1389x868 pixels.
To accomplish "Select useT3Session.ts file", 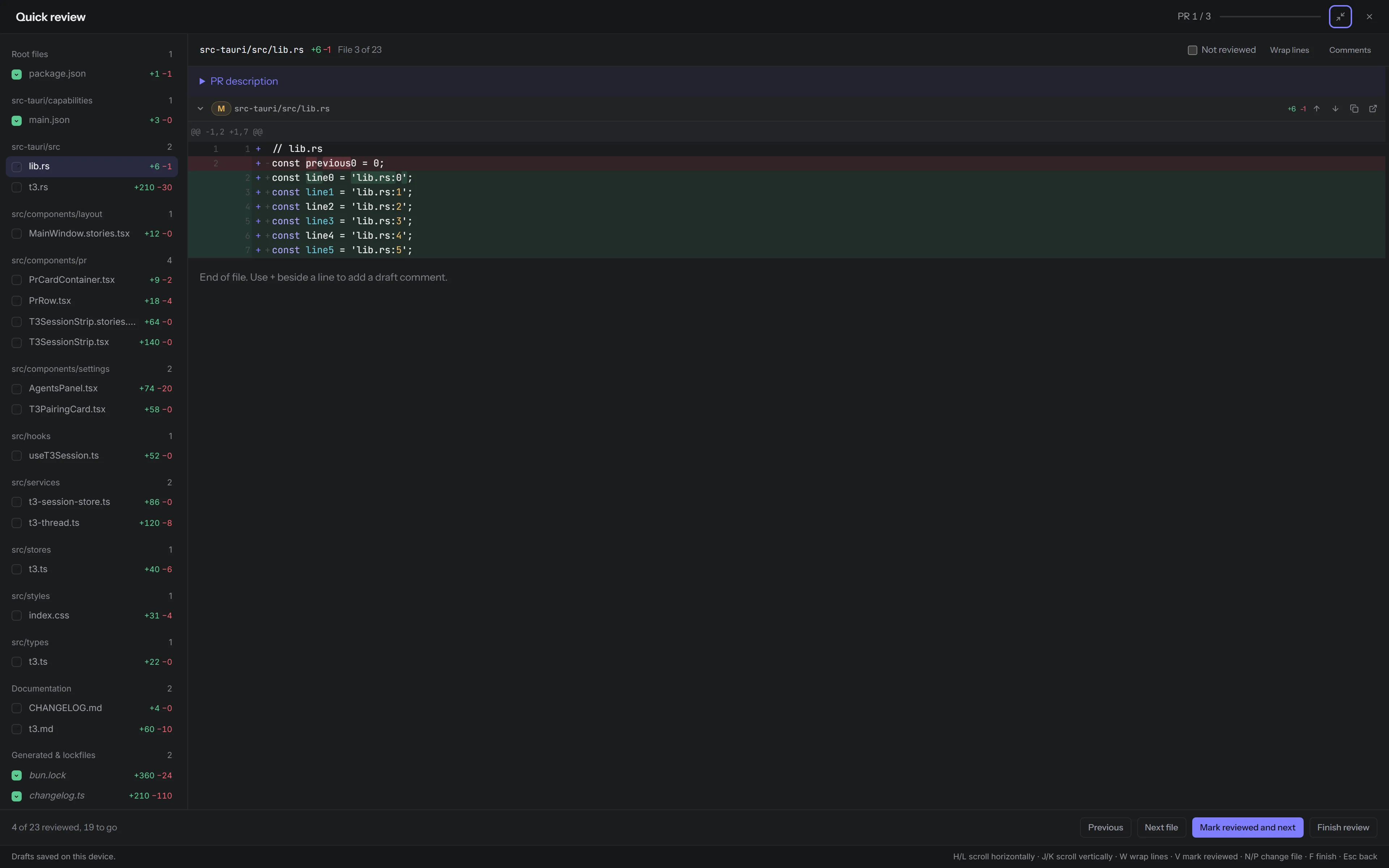I will tap(92, 456).
